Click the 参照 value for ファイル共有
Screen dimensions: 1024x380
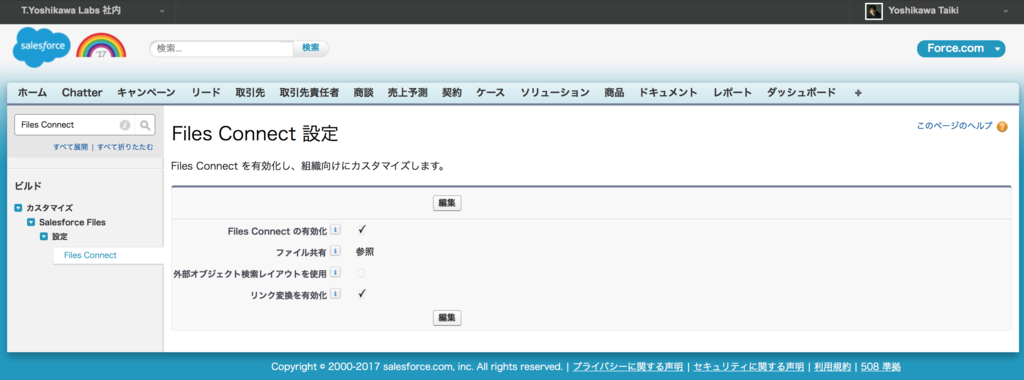pos(365,251)
